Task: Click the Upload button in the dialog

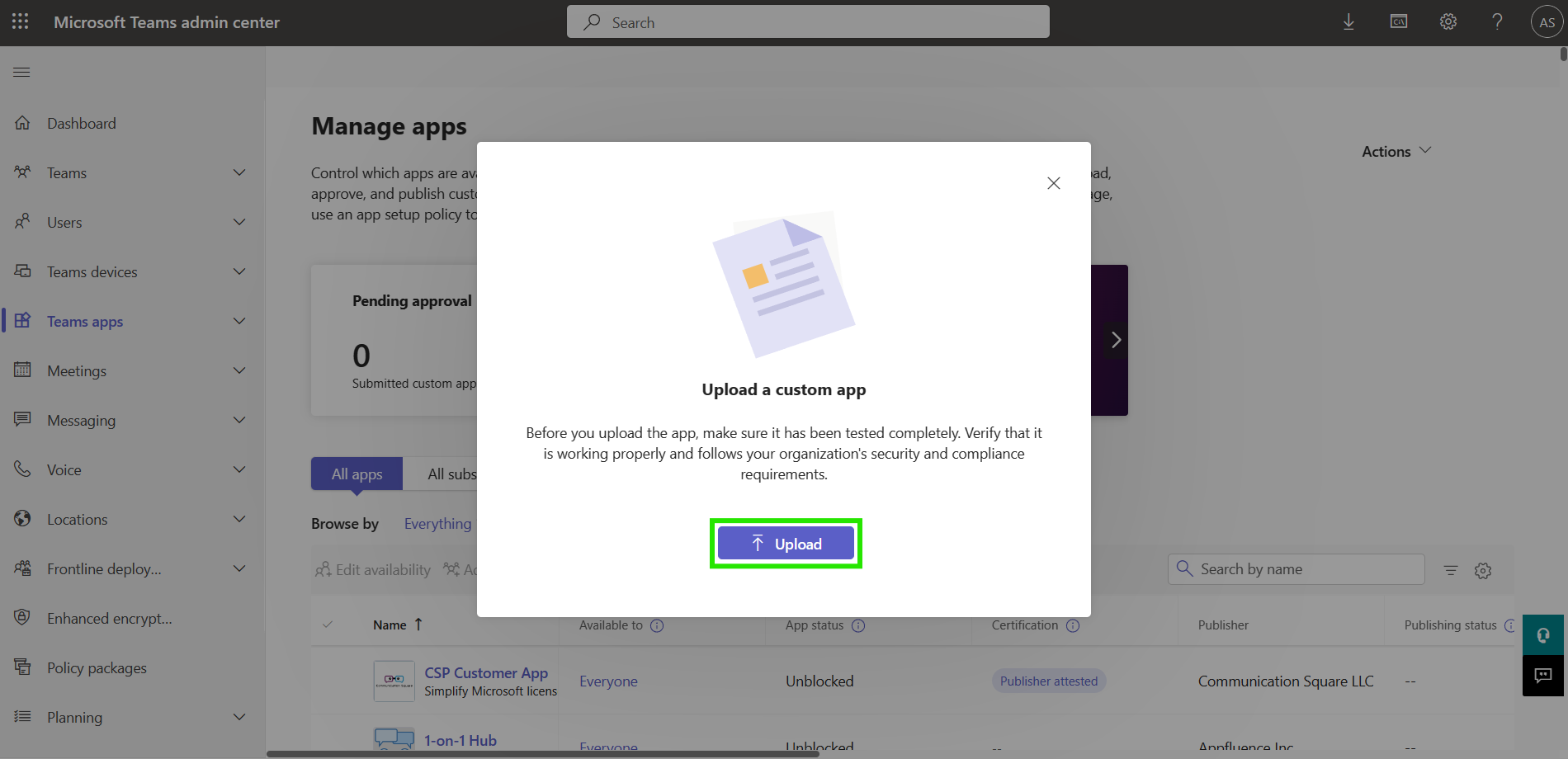Action: [x=785, y=543]
